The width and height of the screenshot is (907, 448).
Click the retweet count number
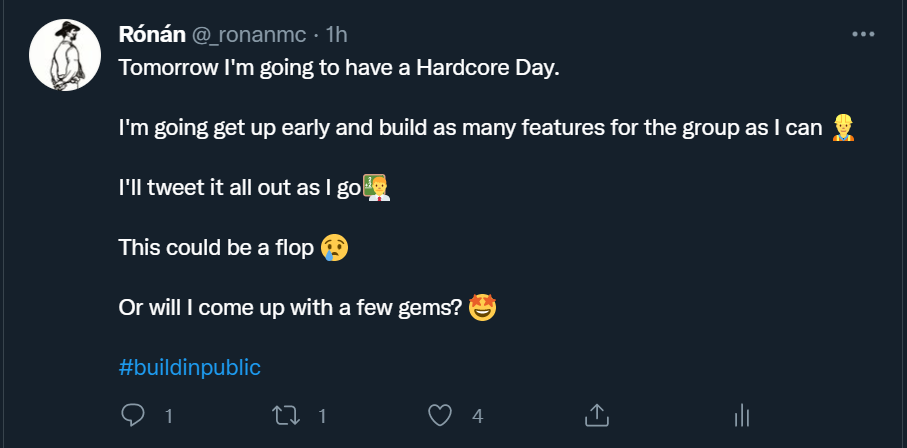[x=322, y=415]
